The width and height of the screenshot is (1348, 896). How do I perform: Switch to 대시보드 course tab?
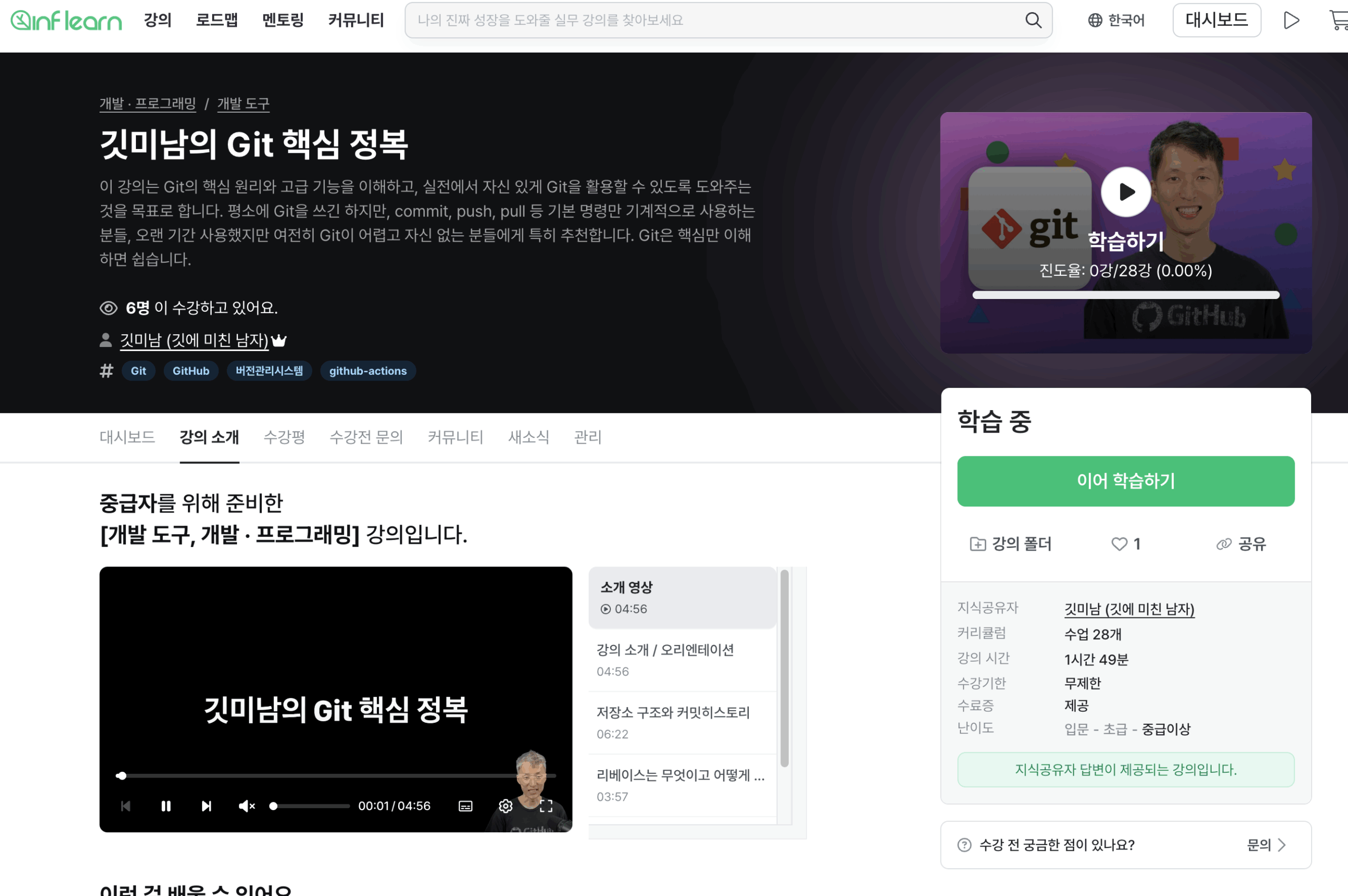[x=127, y=437]
